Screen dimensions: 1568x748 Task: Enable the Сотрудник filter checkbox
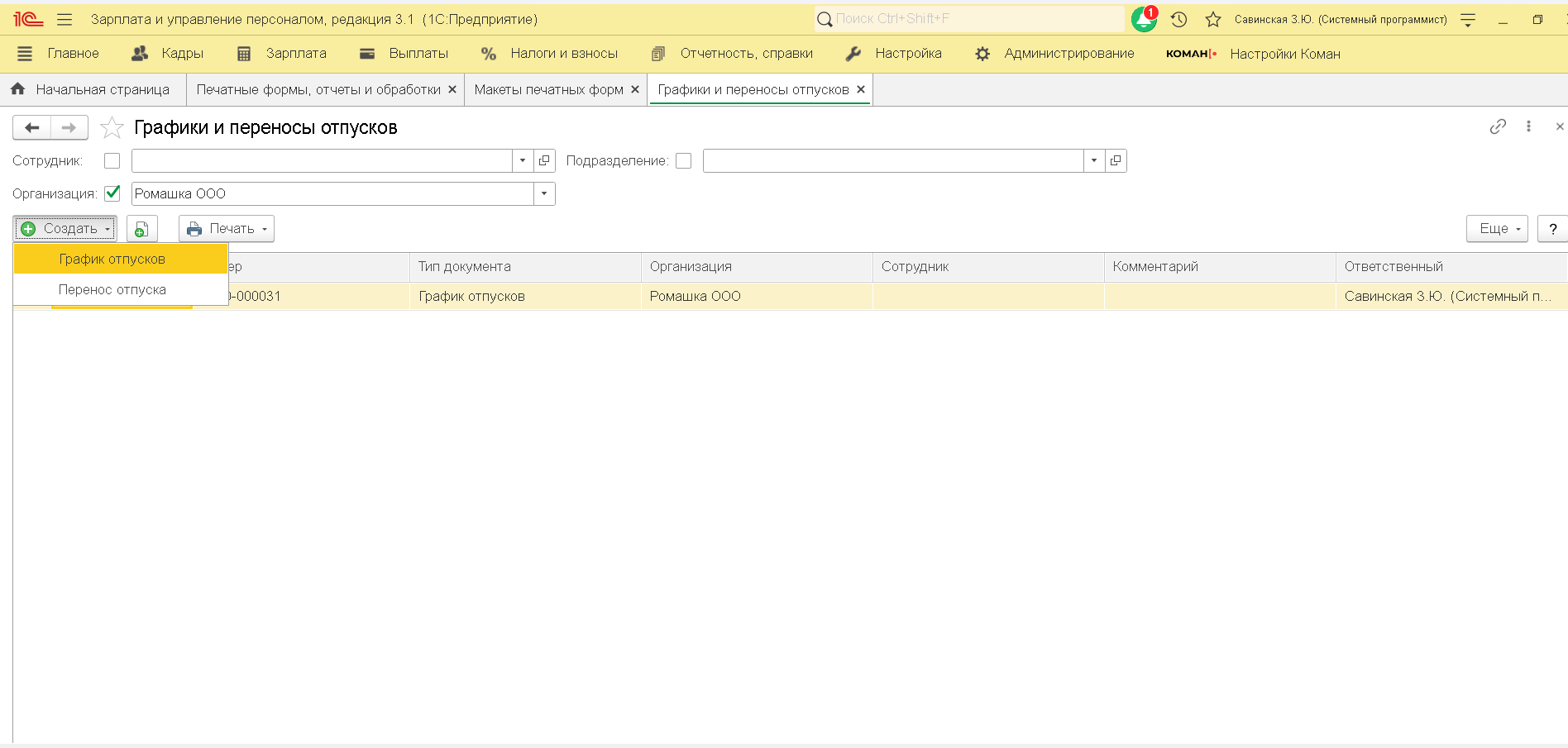[112, 161]
